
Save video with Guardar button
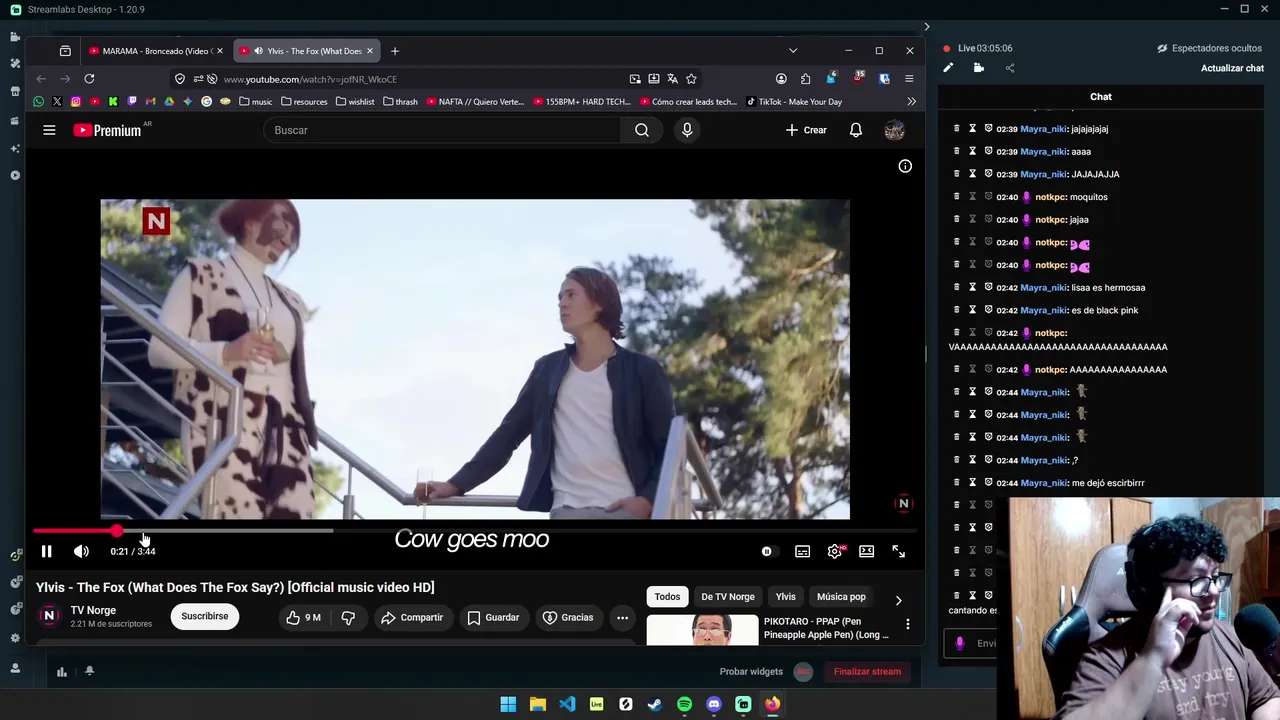click(494, 618)
